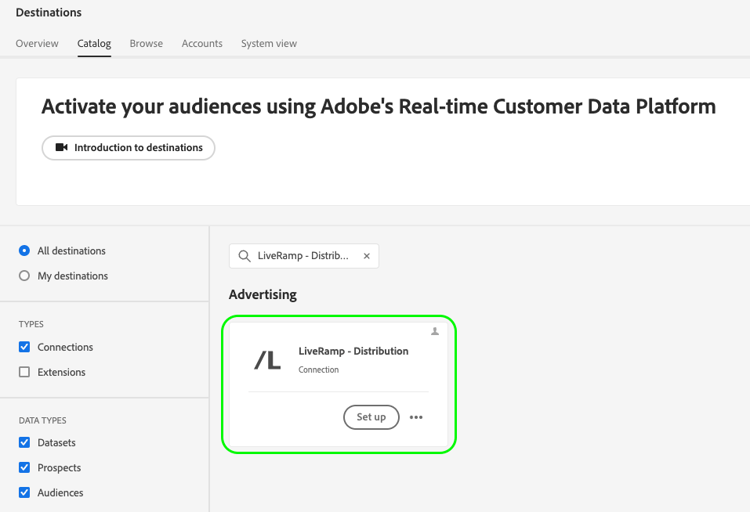750x512 pixels.
Task: Go to the Accounts tab
Action: click(x=202, y=44)
